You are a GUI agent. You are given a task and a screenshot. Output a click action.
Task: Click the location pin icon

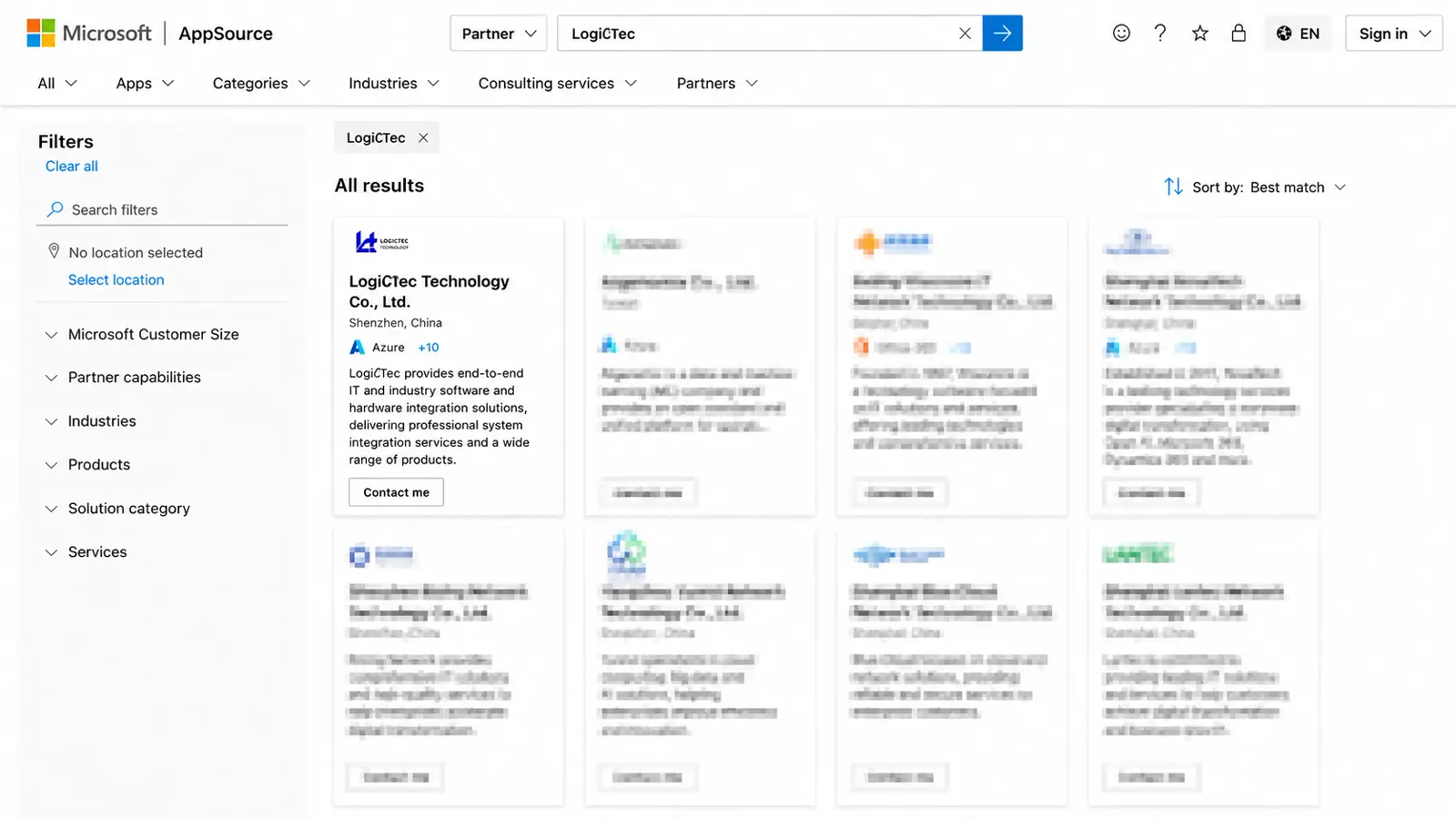[54, 251]
